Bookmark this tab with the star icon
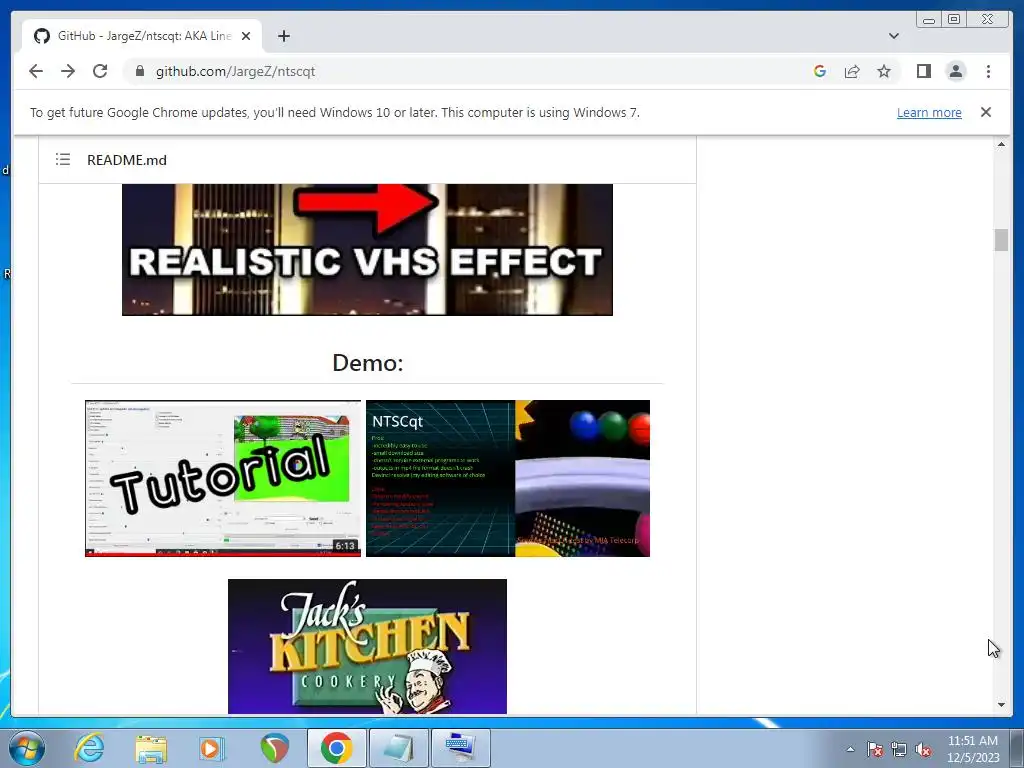Viewport: 1024px width, 768px height. click(x=884, y=71)
